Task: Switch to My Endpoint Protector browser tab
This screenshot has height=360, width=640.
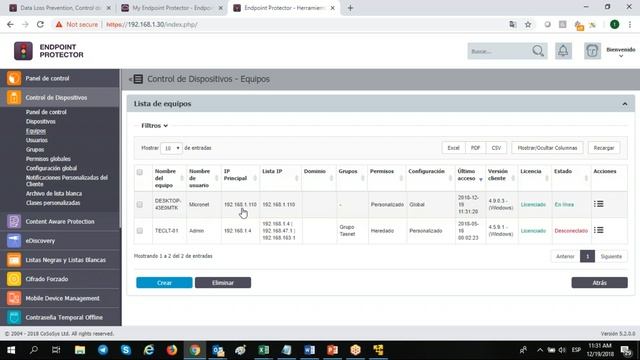Action: pyautogui.click(x=171, y=8)
